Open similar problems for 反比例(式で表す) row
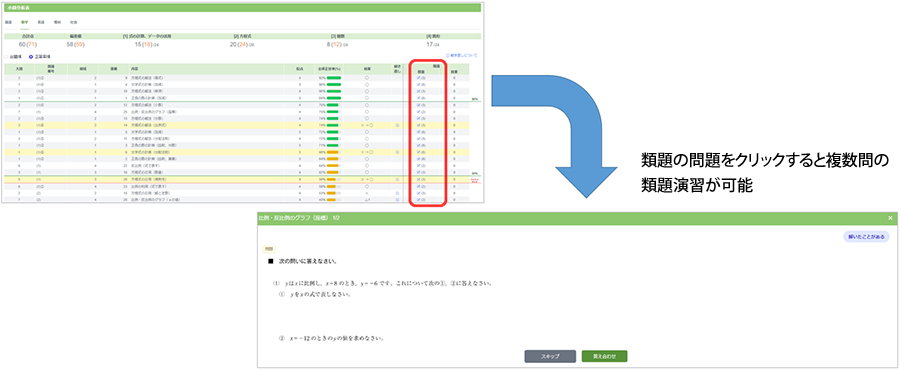Viewport: 900px width, 370px height. [x=421, y=165]
